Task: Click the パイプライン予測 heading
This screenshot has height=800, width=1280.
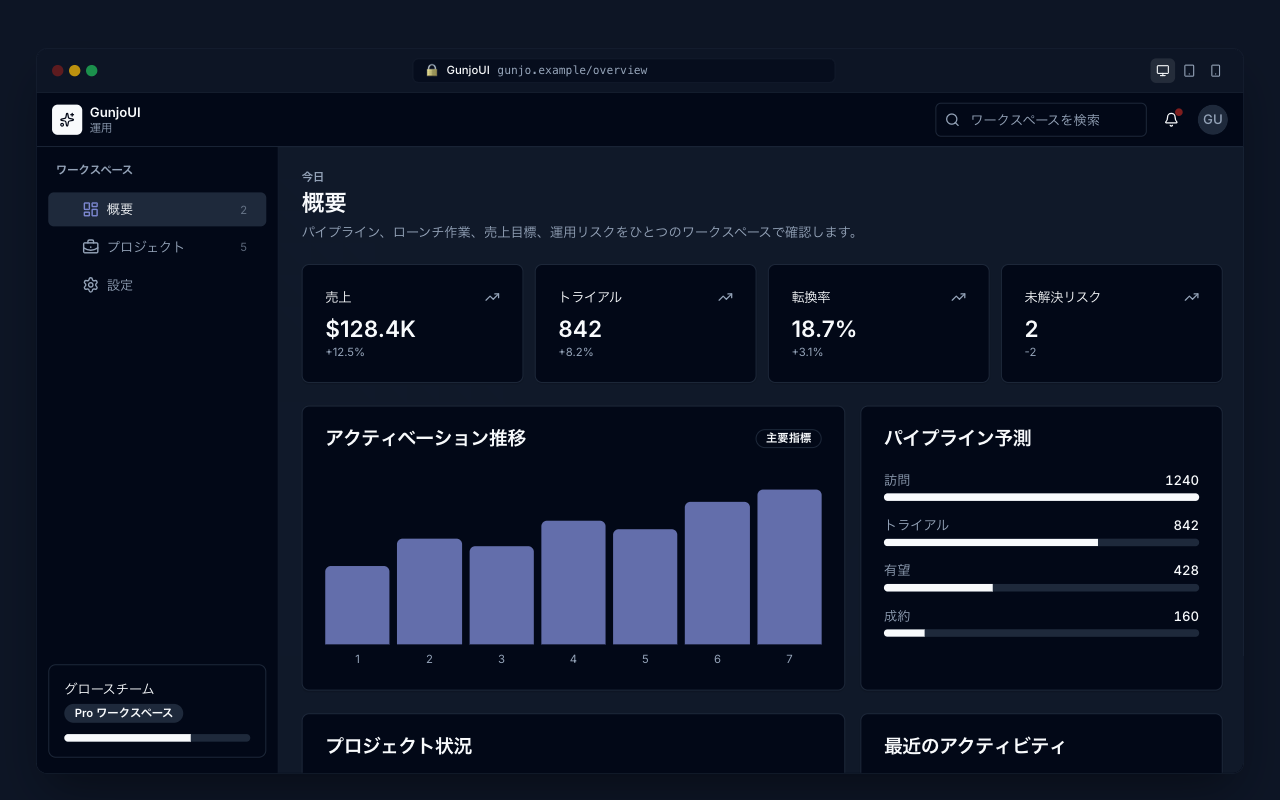Action: tap(958, 438)
